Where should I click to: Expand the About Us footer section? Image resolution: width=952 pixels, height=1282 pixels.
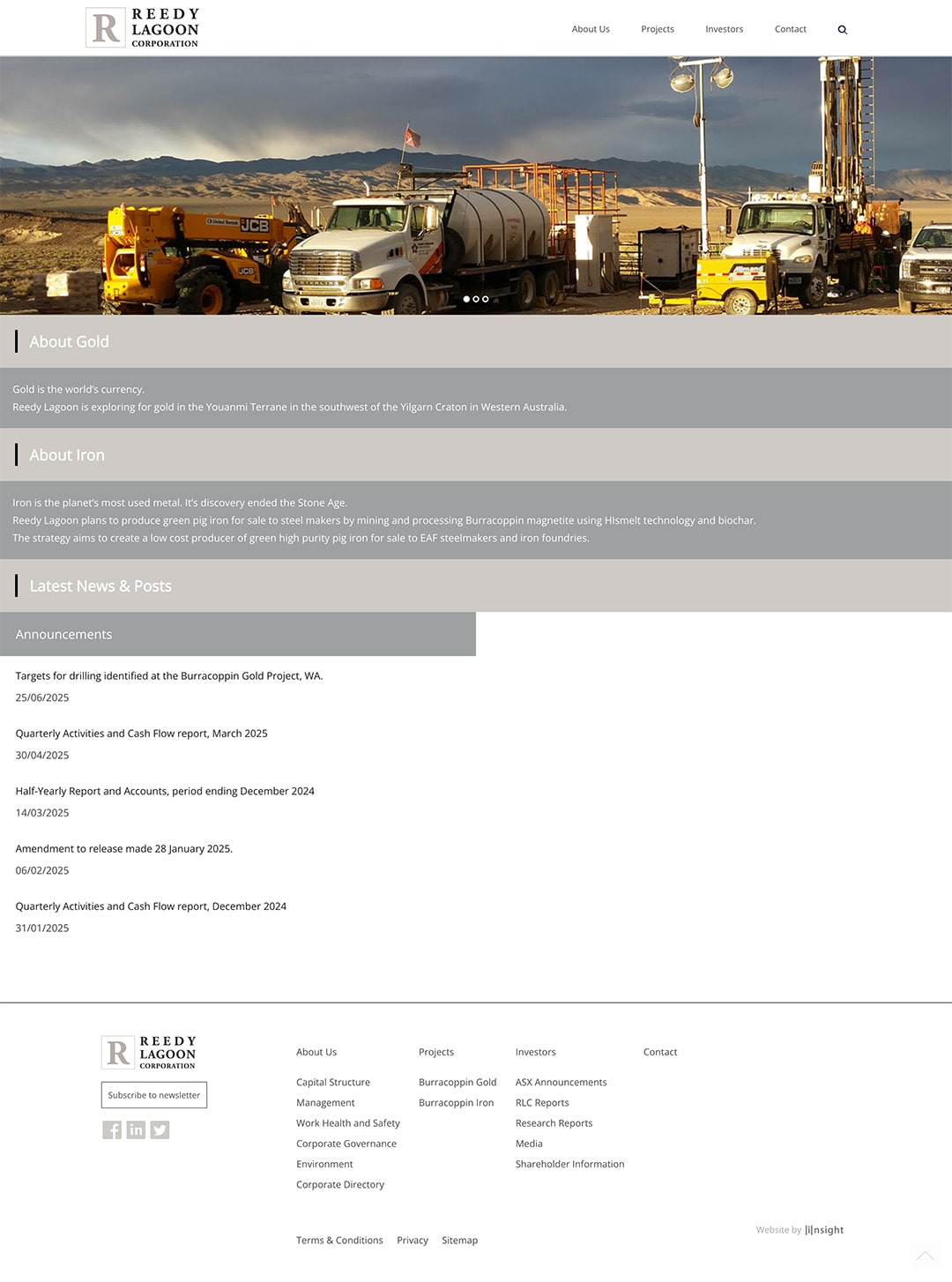pyautogui.click(x=316, y=1052)
